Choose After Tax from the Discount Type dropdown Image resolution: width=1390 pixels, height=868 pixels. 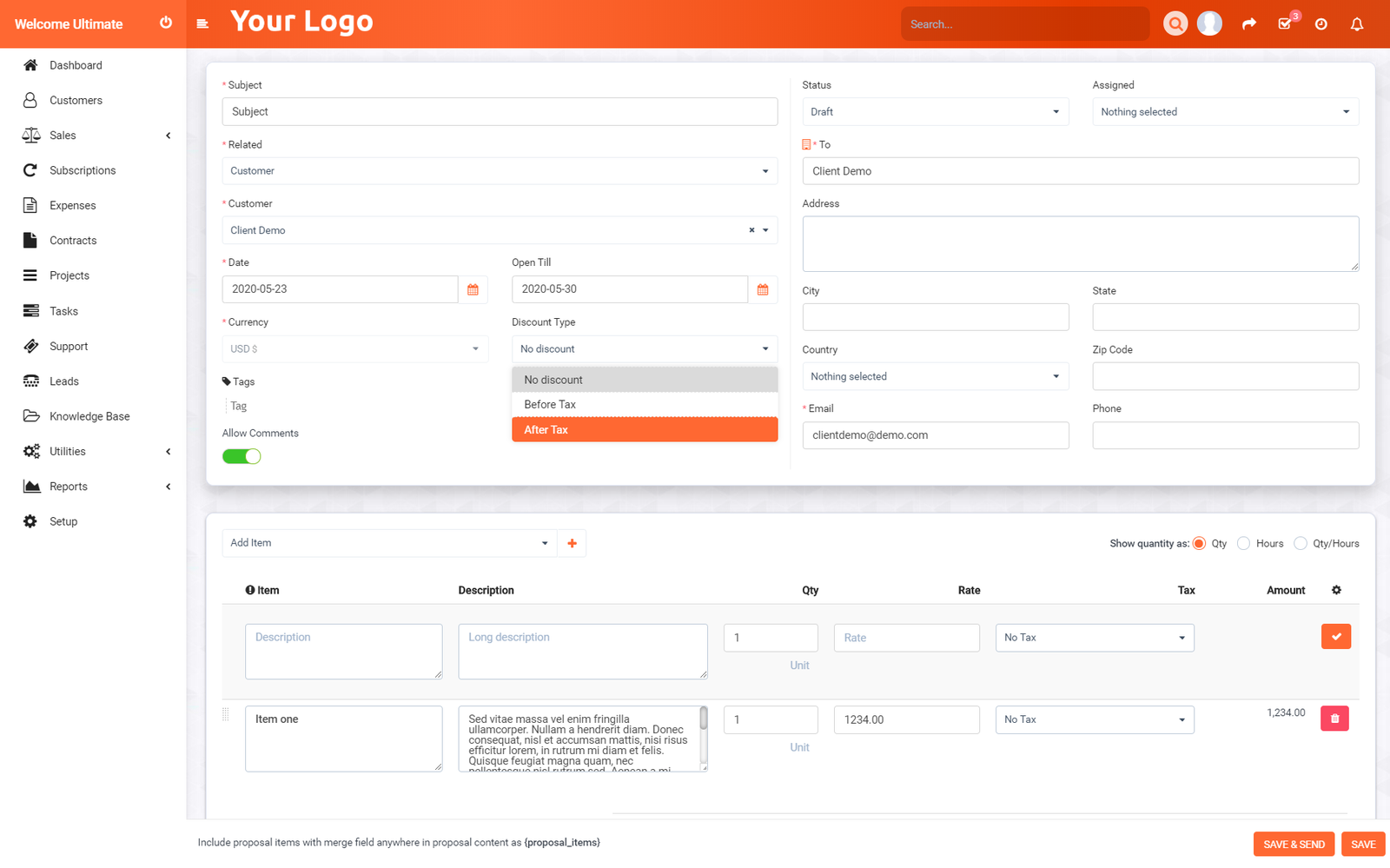644,428
